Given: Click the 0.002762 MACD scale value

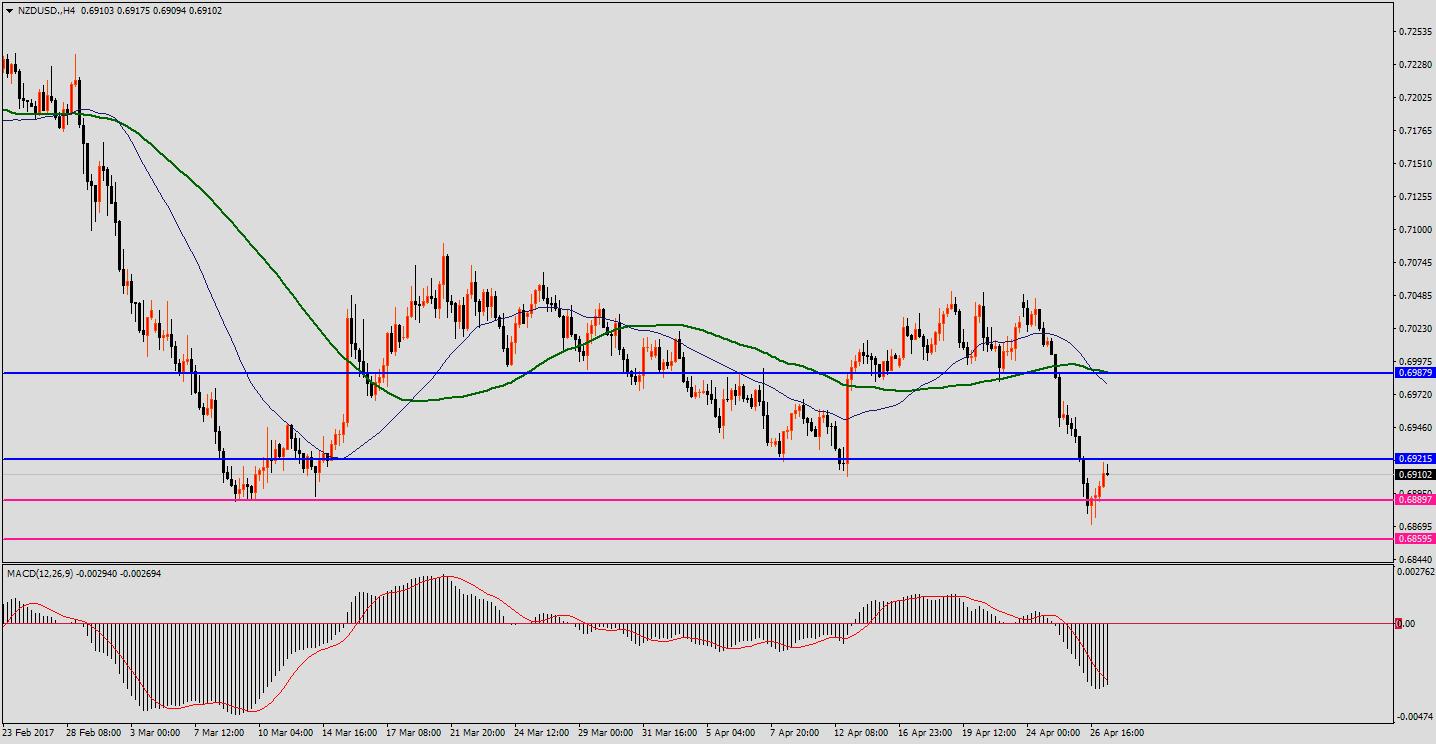Looking at the screenshot, I should click(x=1416, y=572).
